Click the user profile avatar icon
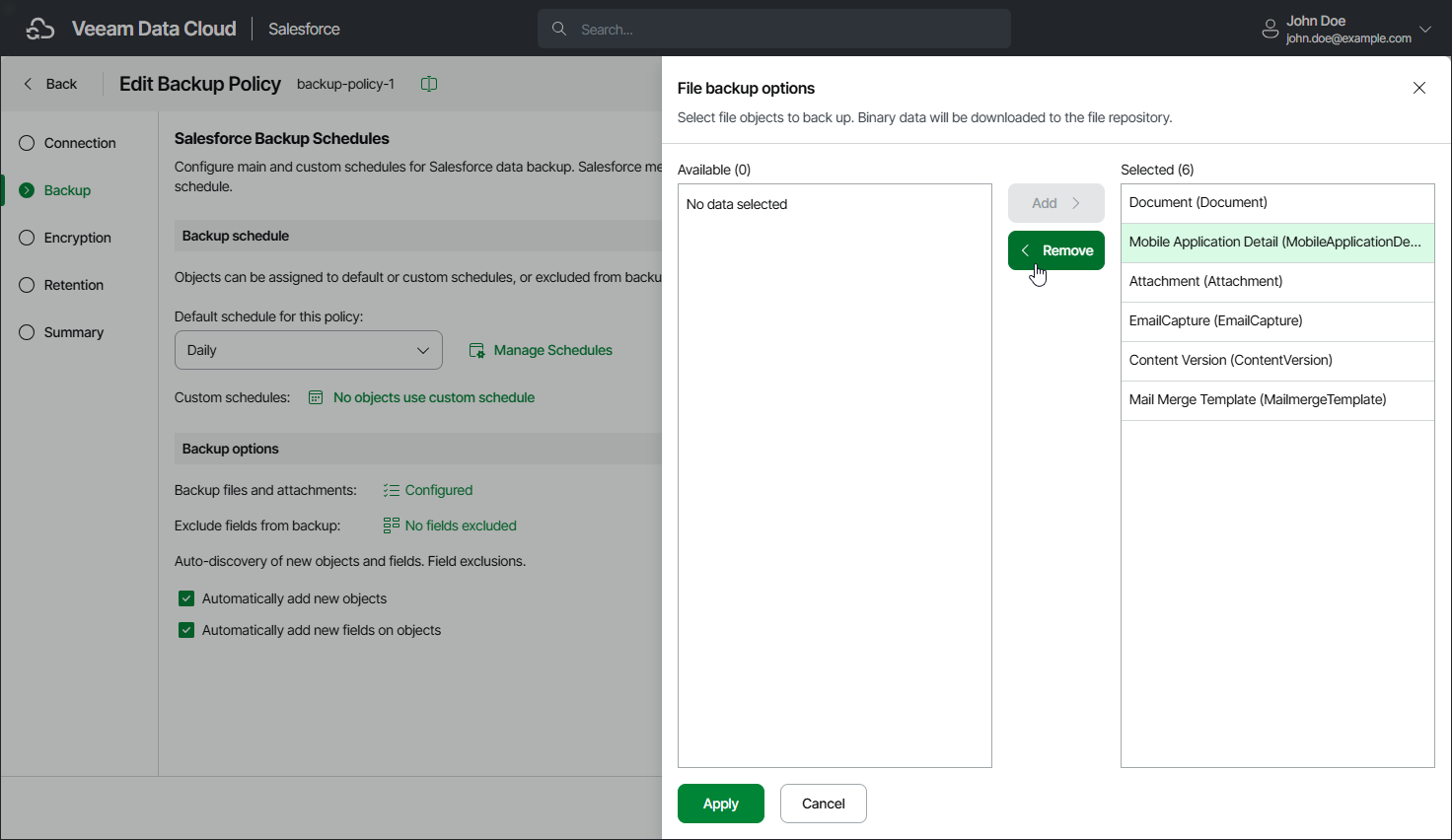The image size is (1452, 840). coord(1270,29)
